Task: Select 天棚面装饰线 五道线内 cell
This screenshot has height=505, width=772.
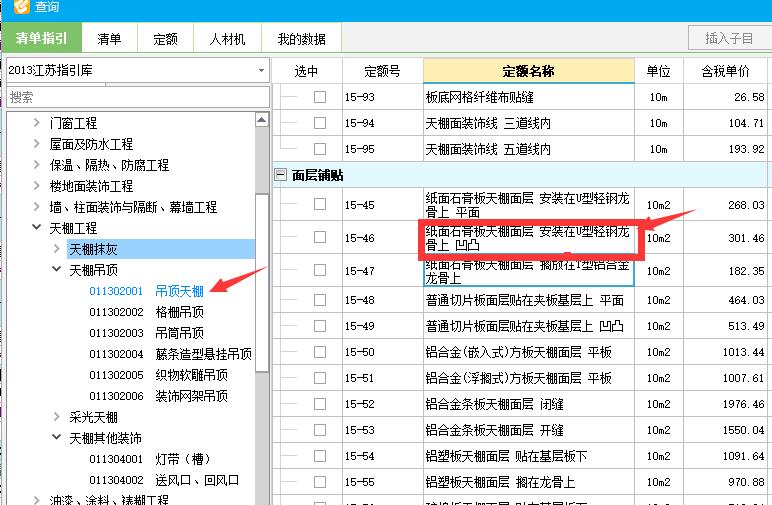Action: [x=528, y=149]
